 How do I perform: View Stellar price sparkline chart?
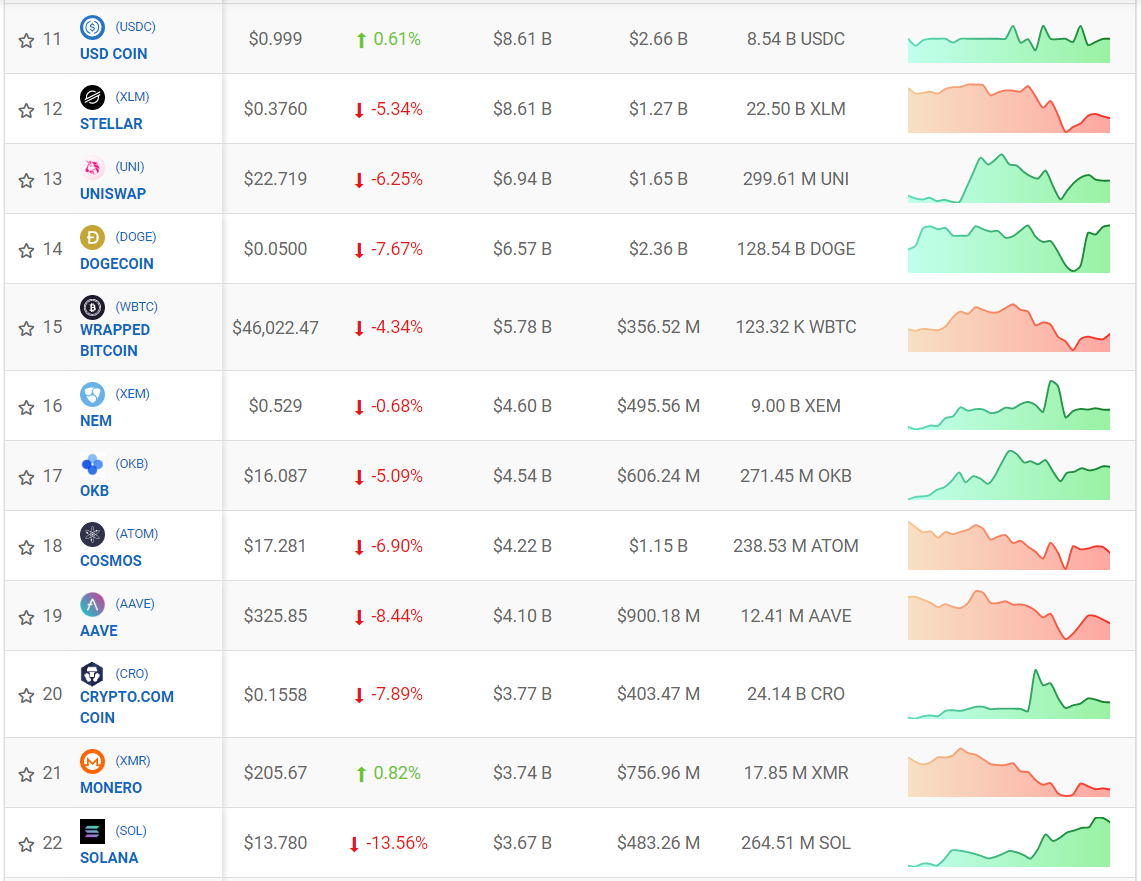[x=1009, y=108]
